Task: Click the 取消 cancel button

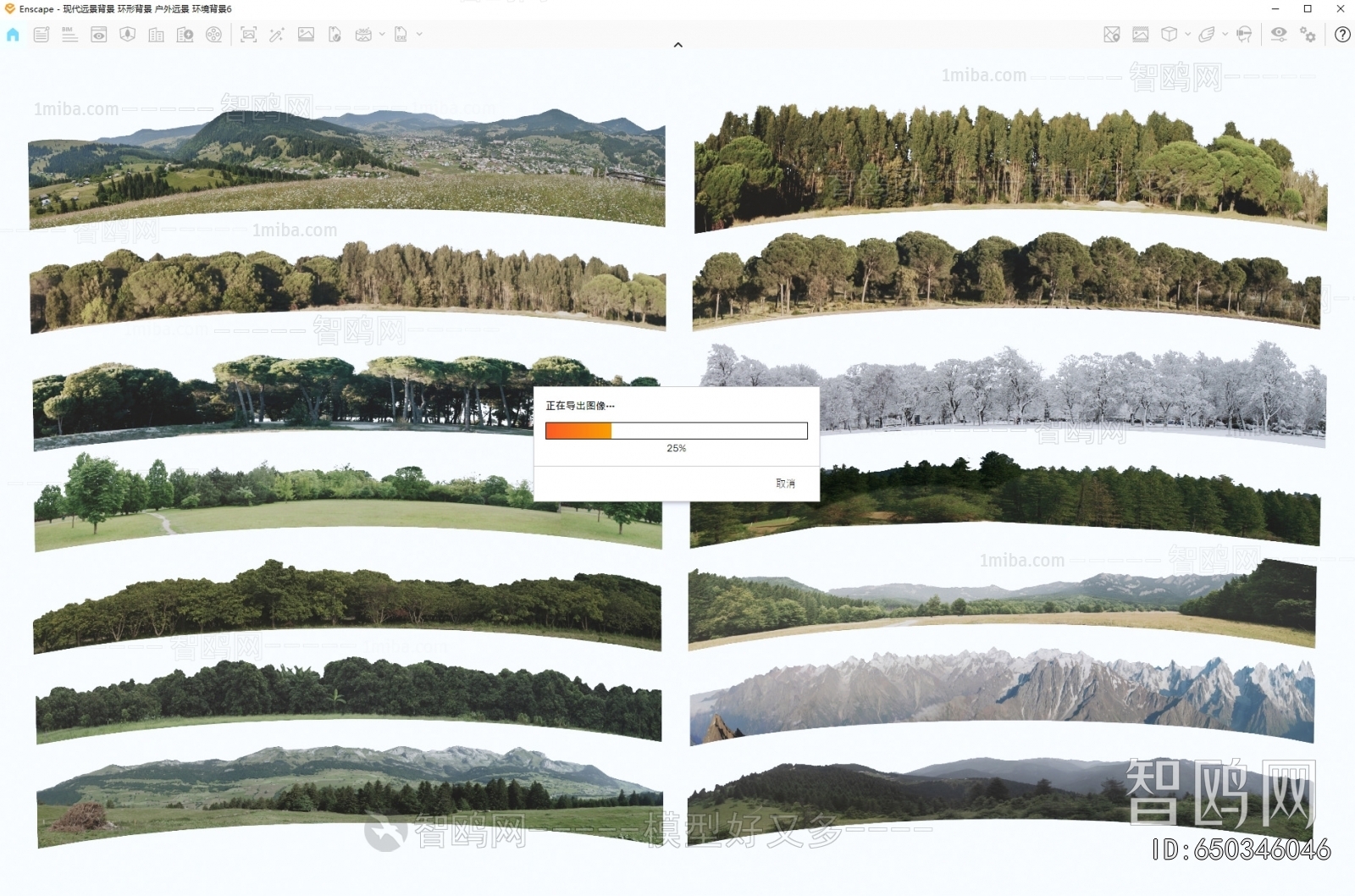Action: point(785,484)
